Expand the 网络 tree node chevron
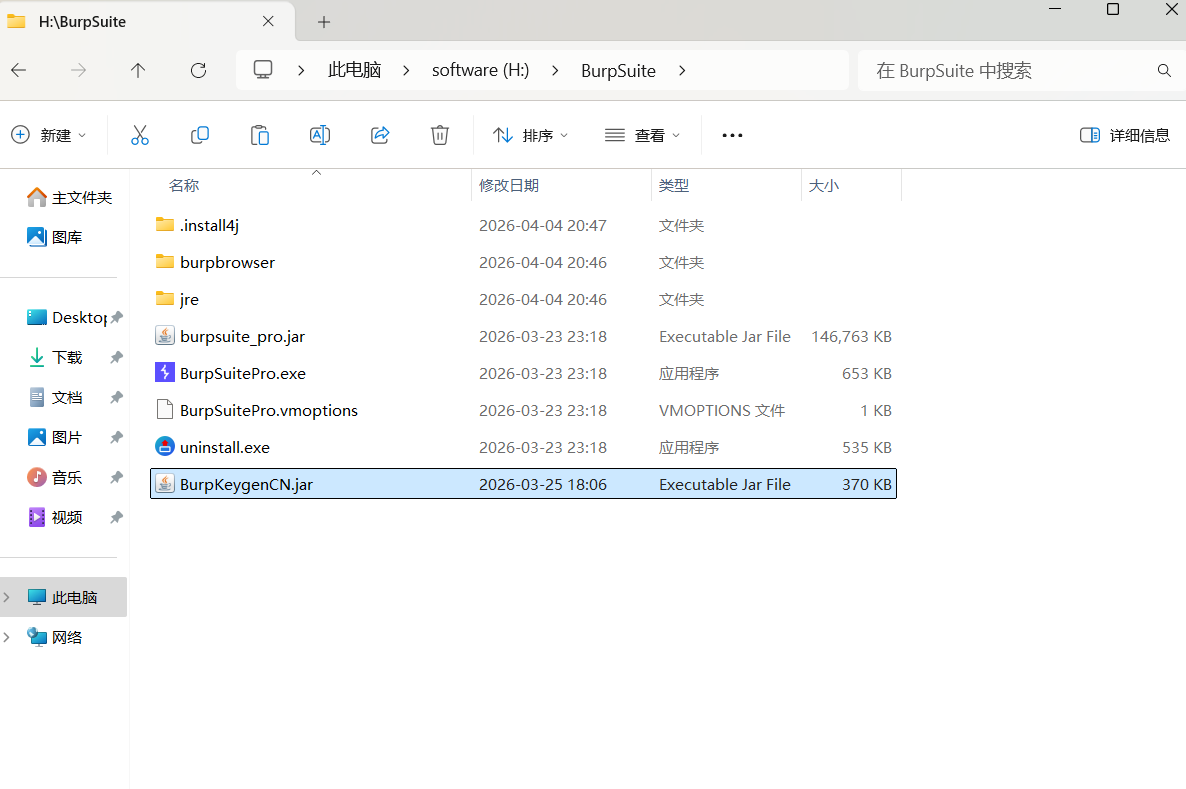The width and height of the screenshot is (1186, 789). click(x=7, y=638)
